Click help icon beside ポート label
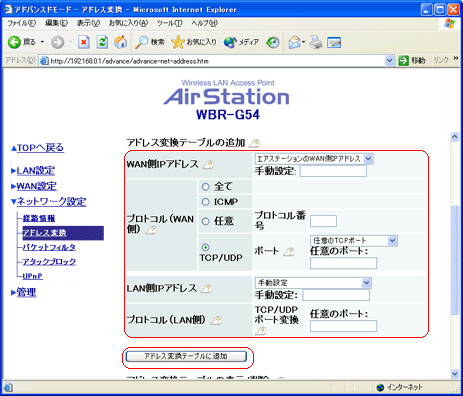This screenshot has width=463, height=396. (289, 252)
